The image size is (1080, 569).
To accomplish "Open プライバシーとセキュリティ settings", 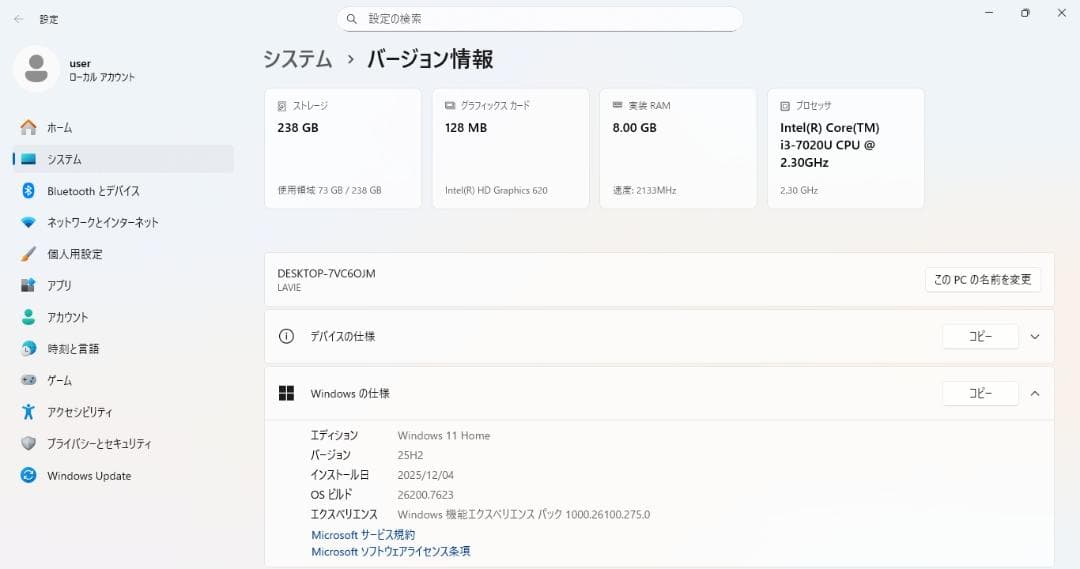I will [123, 444].
